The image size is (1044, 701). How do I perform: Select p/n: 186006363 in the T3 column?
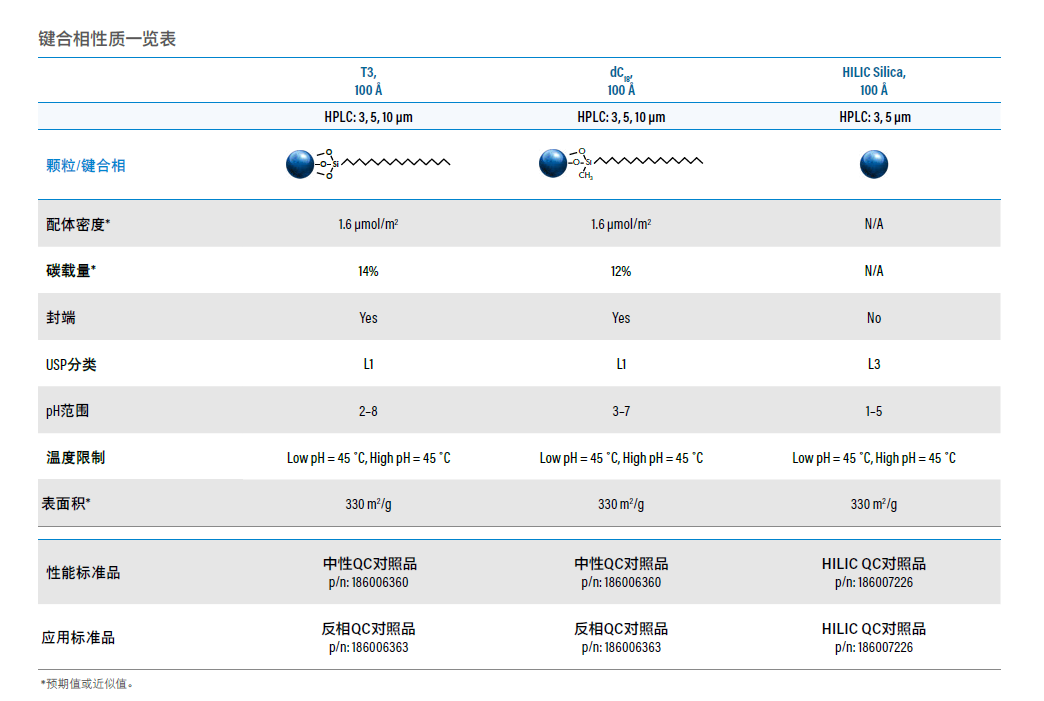[x=368, y=647]
